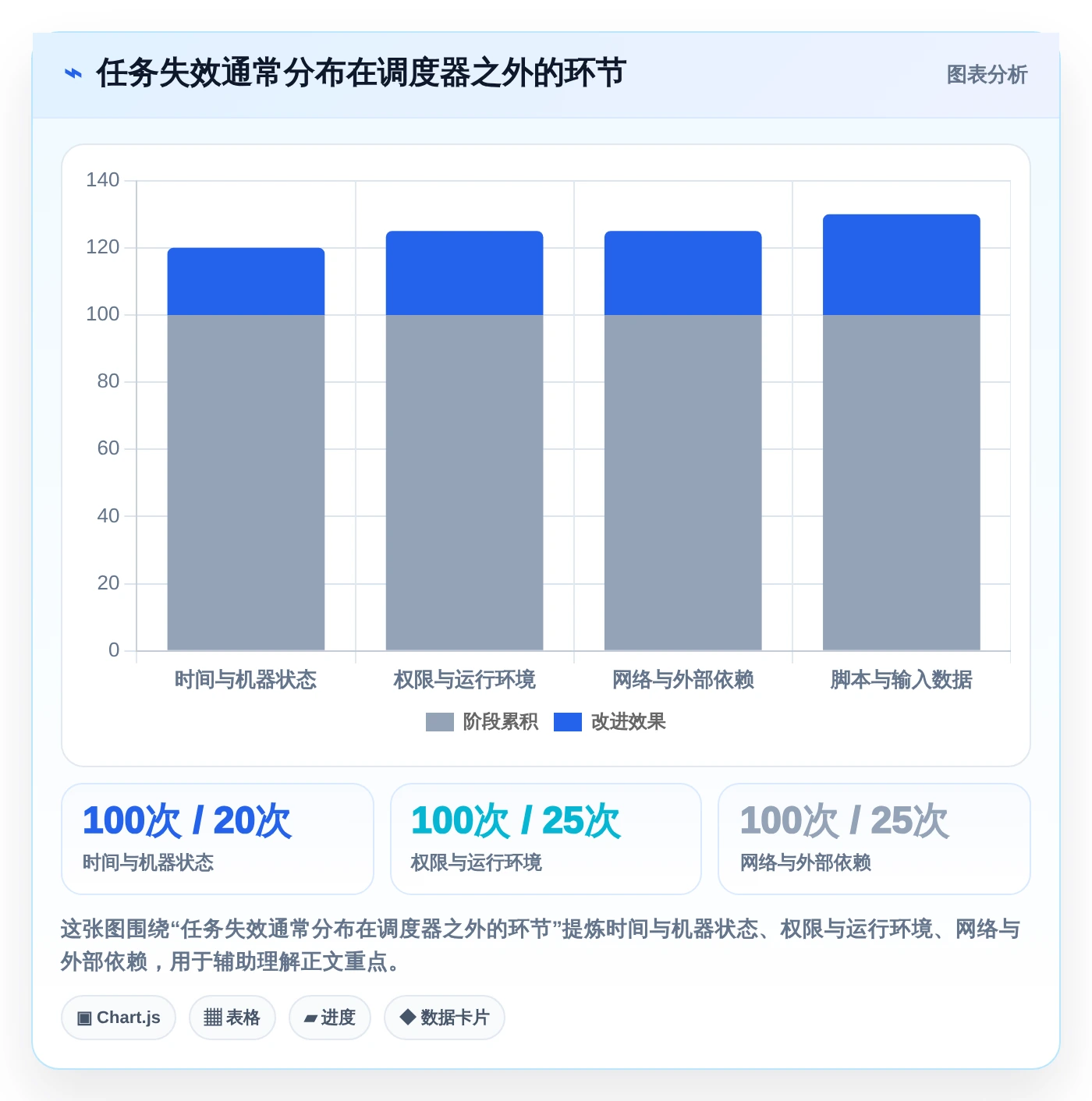Click the description paragraph starting 这张图围绕

(541, 945)
